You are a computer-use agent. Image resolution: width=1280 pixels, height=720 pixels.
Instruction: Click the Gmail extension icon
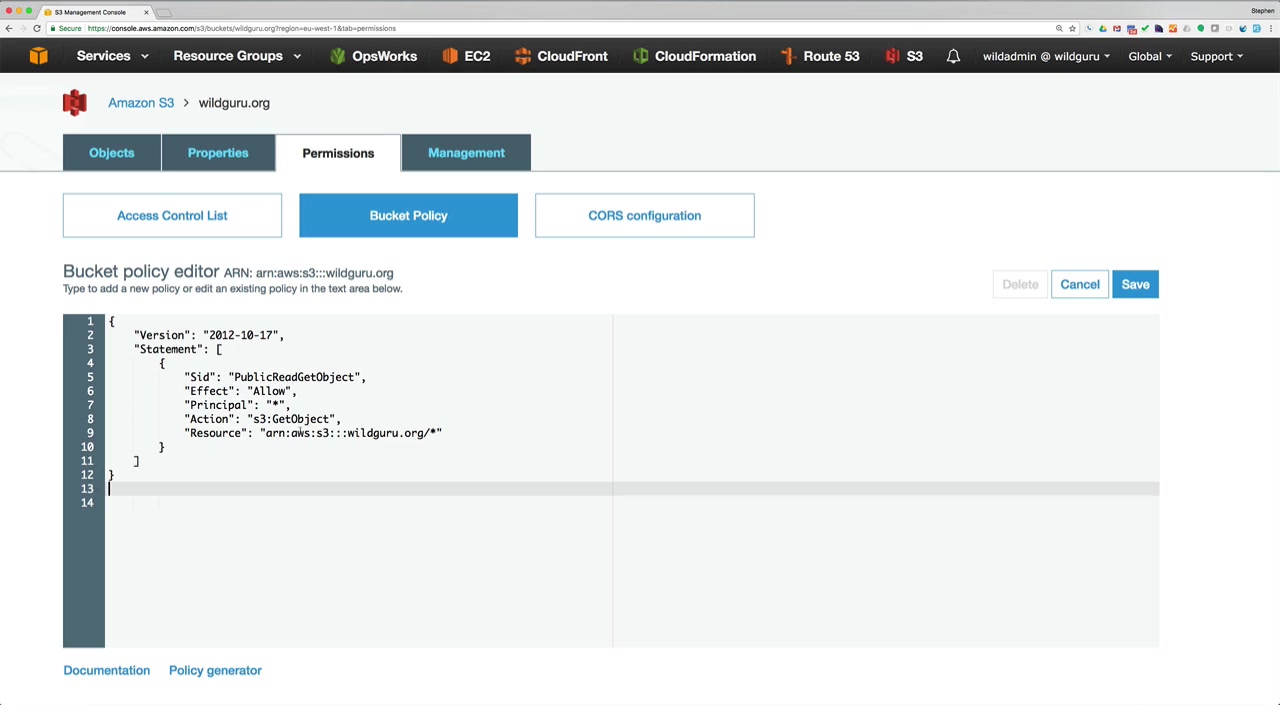tap(1117, 28)
